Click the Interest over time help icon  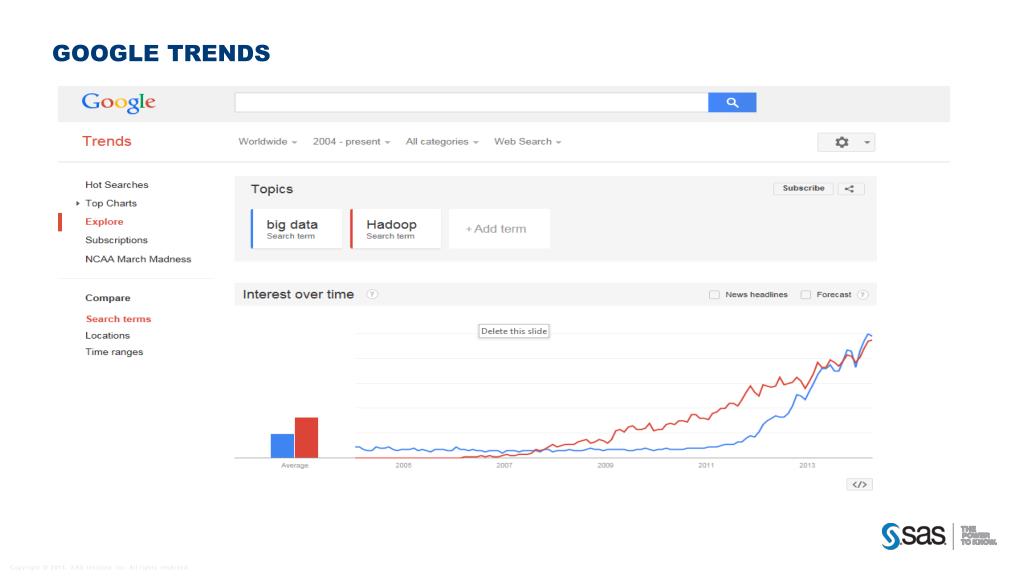(372, 295)
